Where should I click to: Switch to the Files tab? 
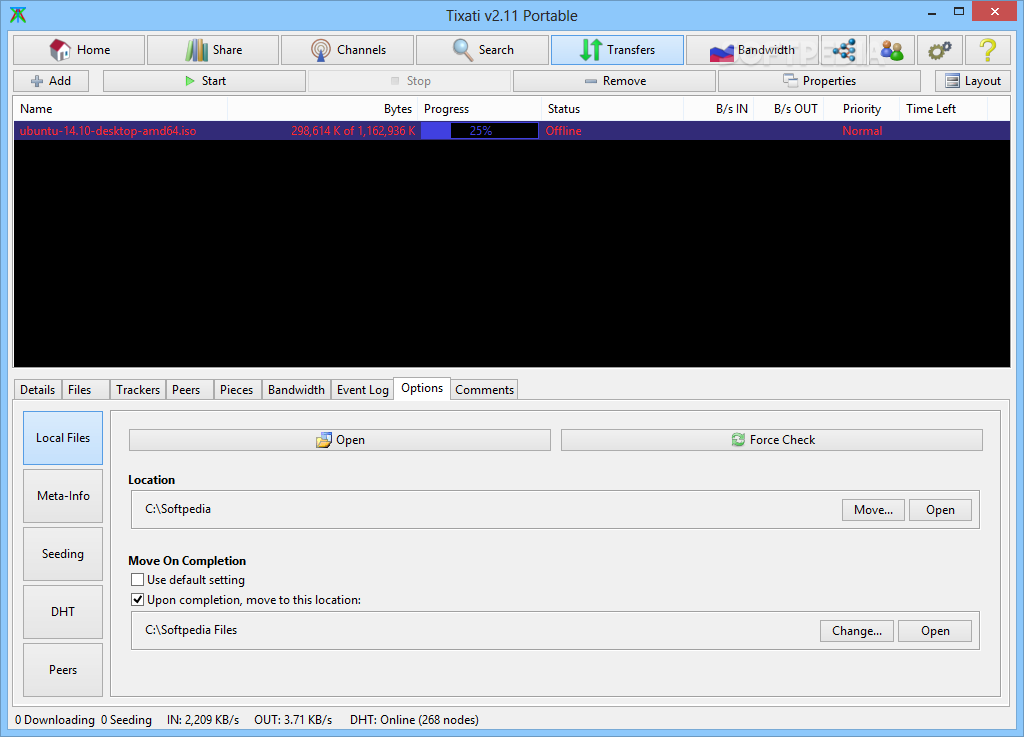86,390
